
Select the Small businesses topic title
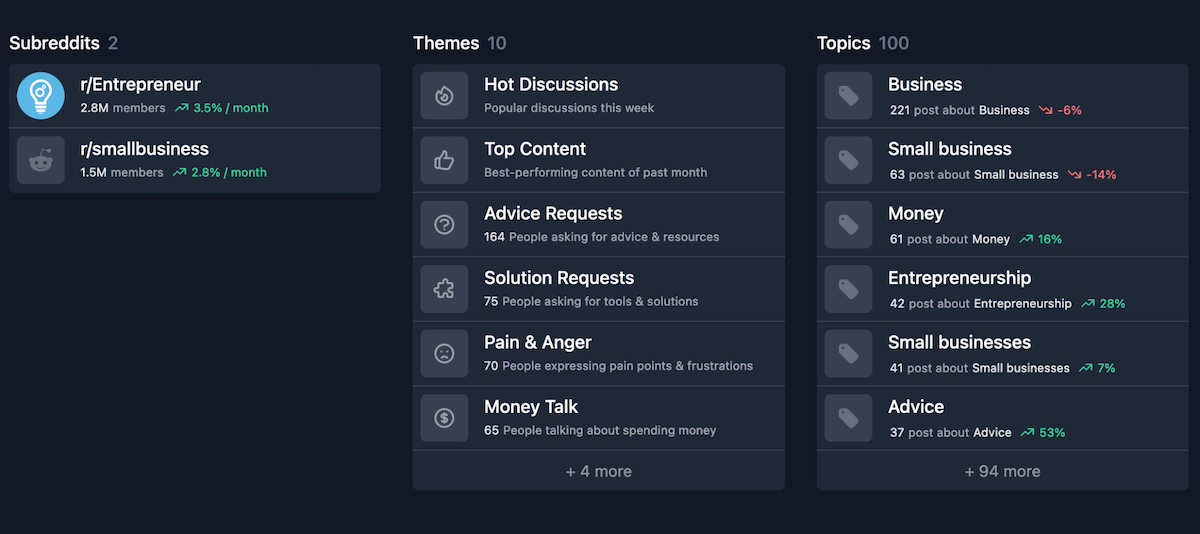959,342
